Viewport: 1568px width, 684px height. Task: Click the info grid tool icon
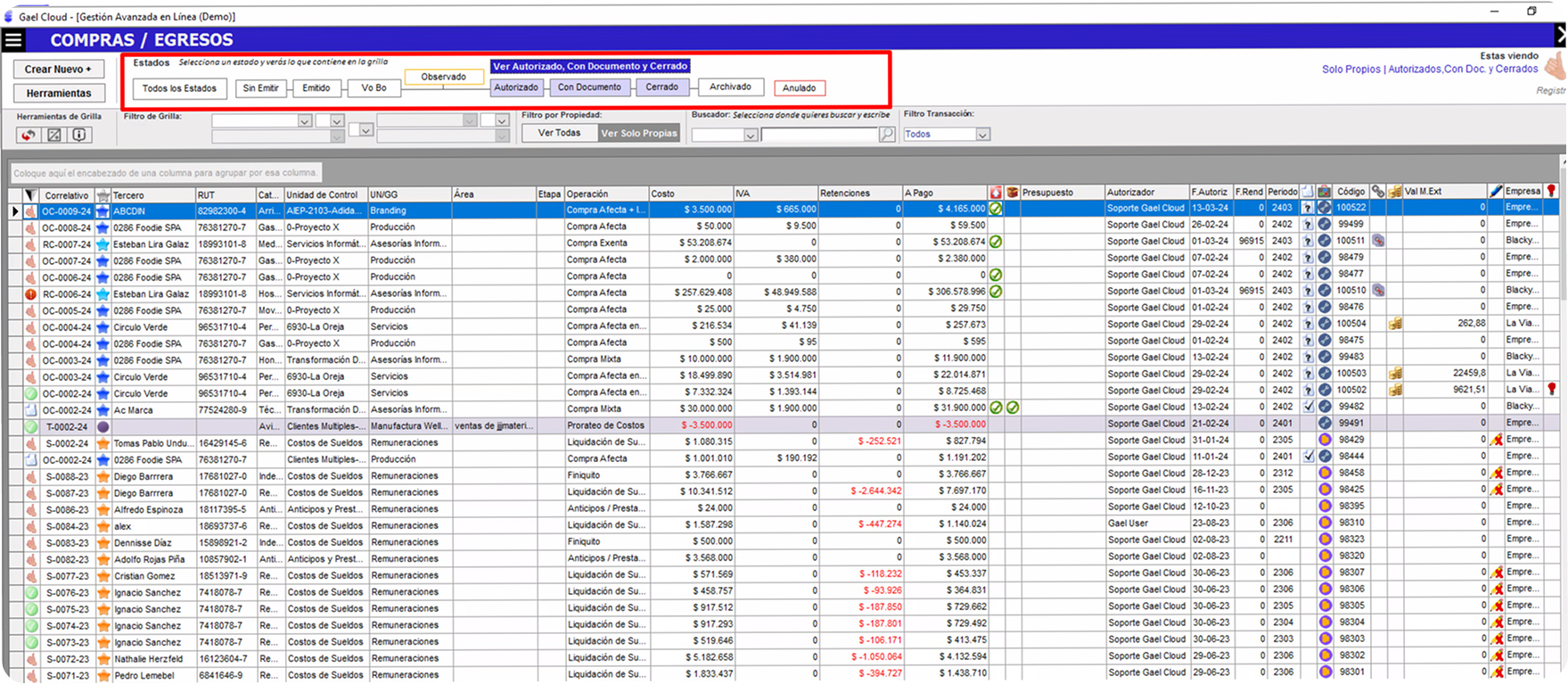click(79, 135)
